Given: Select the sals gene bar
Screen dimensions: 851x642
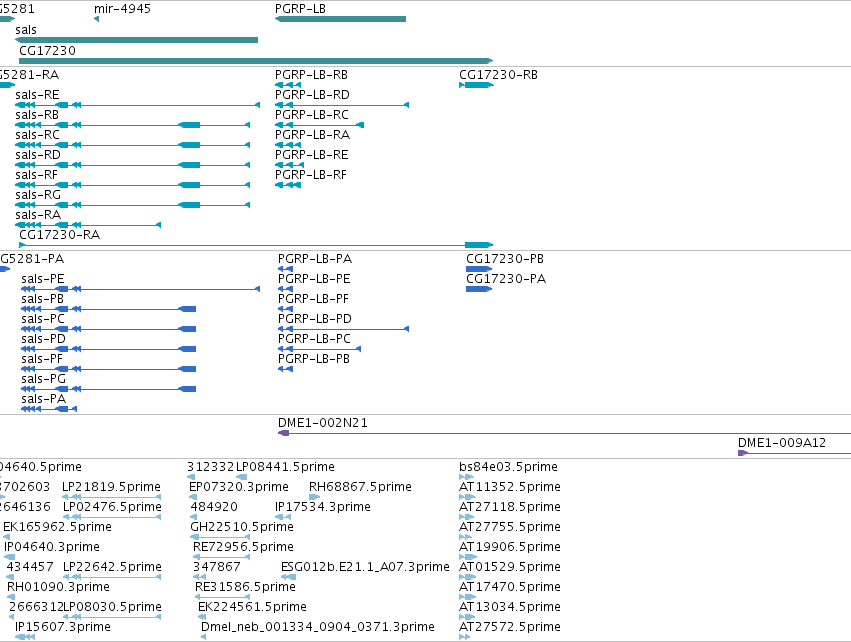Looking at the screenshot, I should [137, 40].
